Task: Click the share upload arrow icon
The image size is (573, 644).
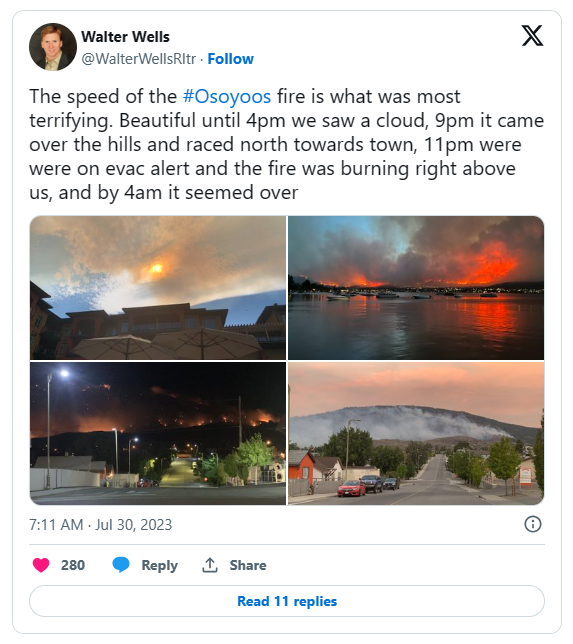Action: pyautogui.click(x=209, y=565)
